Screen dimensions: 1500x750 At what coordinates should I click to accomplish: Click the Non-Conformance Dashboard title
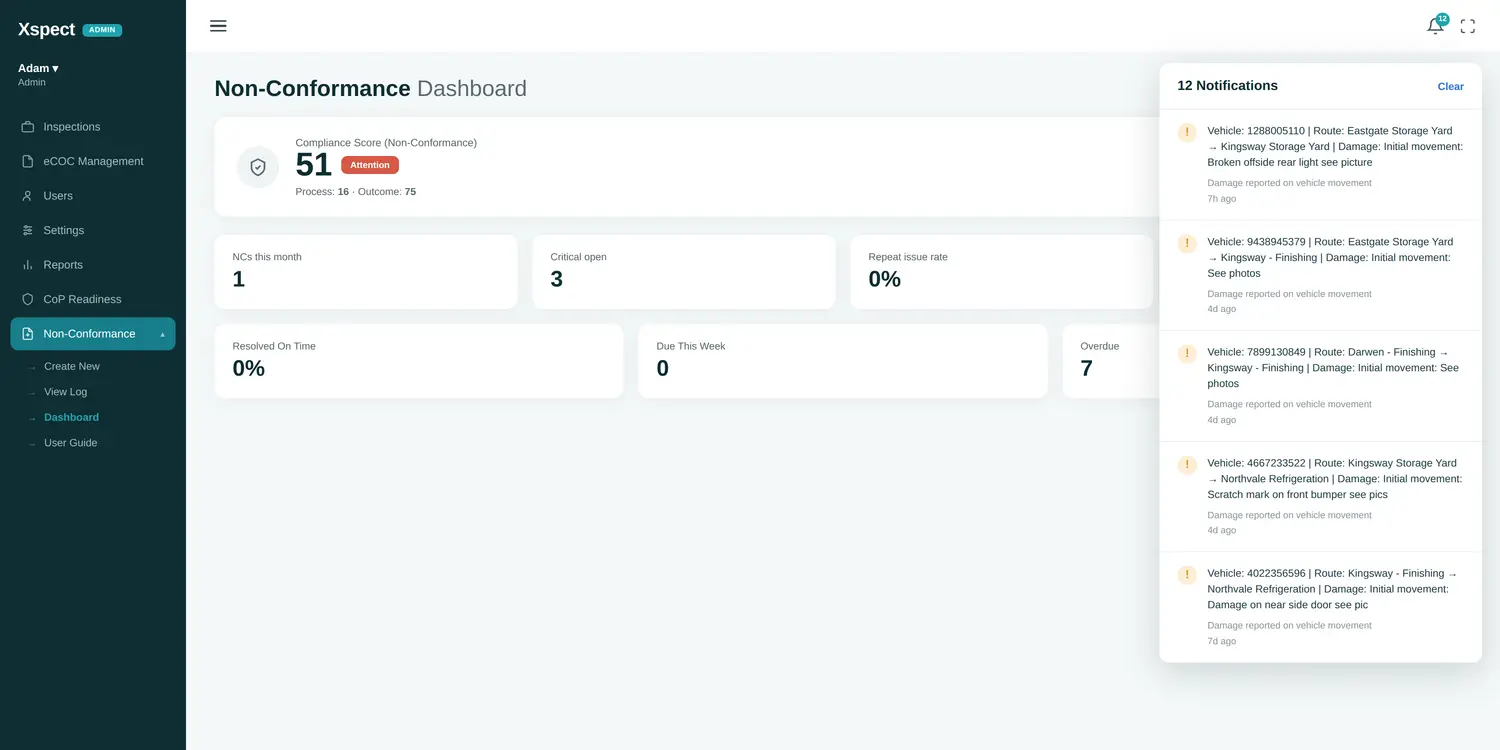click(370, 88)
